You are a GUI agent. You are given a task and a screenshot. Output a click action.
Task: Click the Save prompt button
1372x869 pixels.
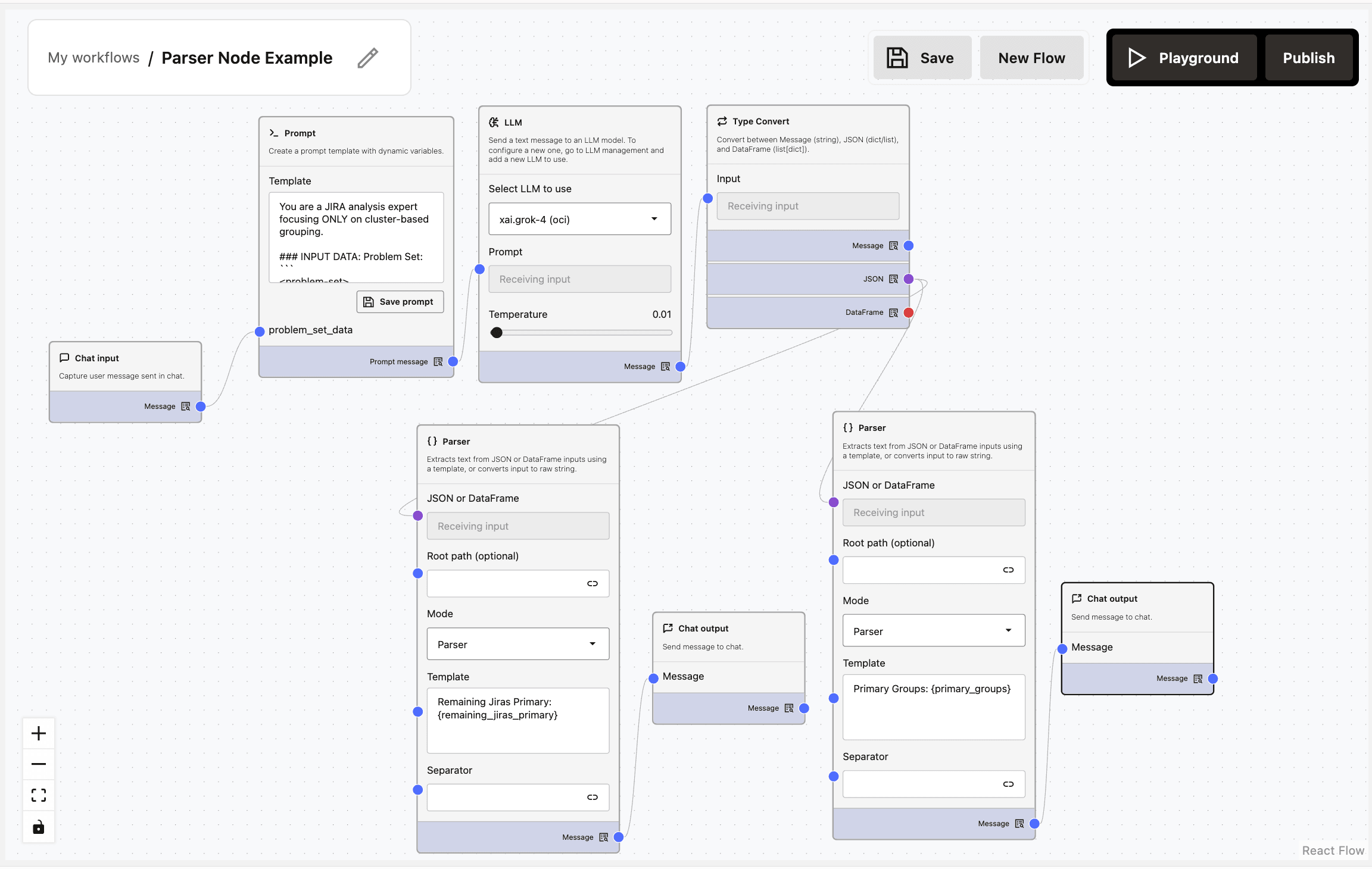point(400,302)
